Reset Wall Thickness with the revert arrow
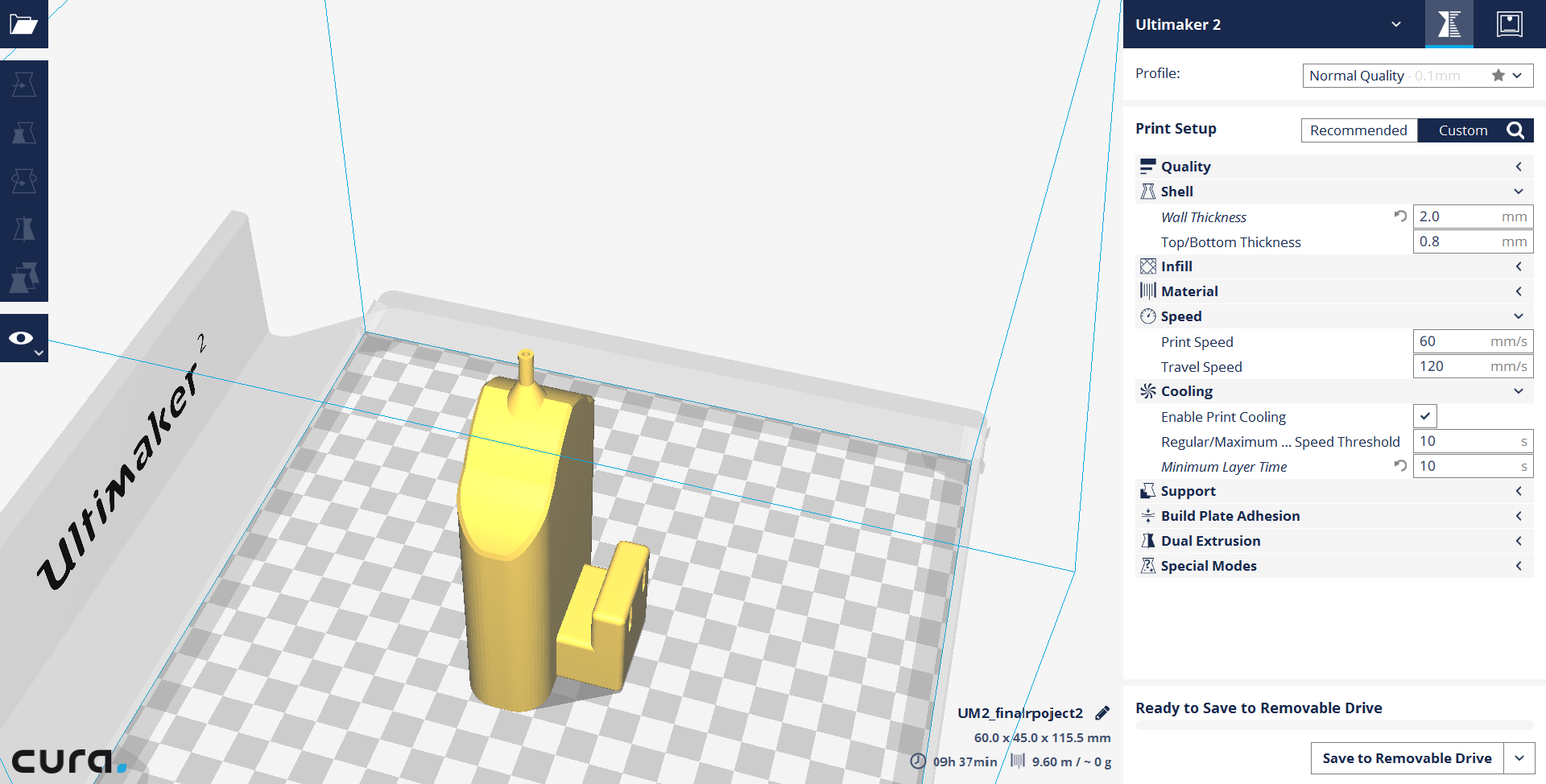Screen dimensions: 1546x784 pos(1400,217)
